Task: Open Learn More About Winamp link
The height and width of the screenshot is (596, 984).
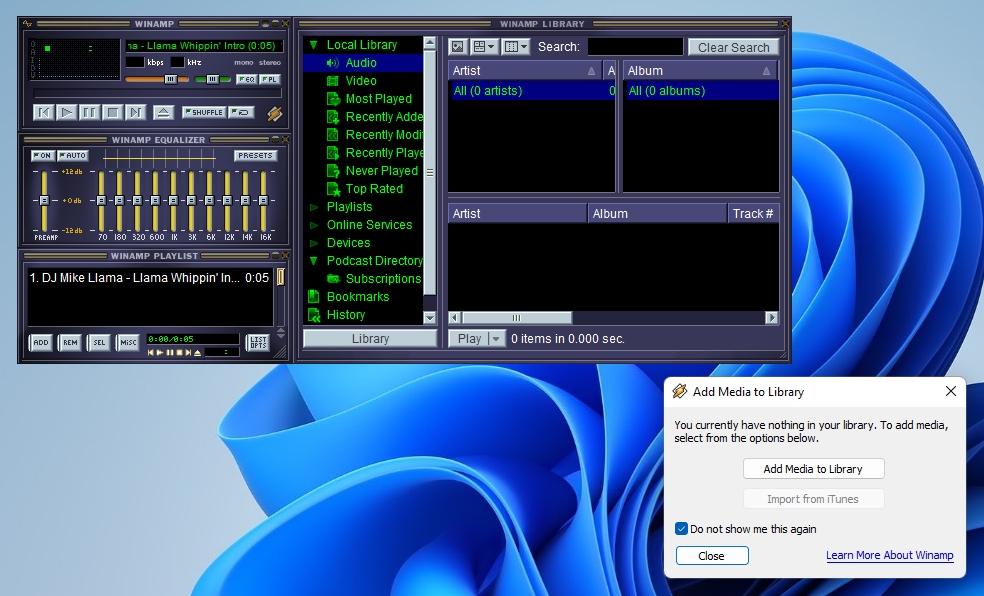Action: coord(889,555)
